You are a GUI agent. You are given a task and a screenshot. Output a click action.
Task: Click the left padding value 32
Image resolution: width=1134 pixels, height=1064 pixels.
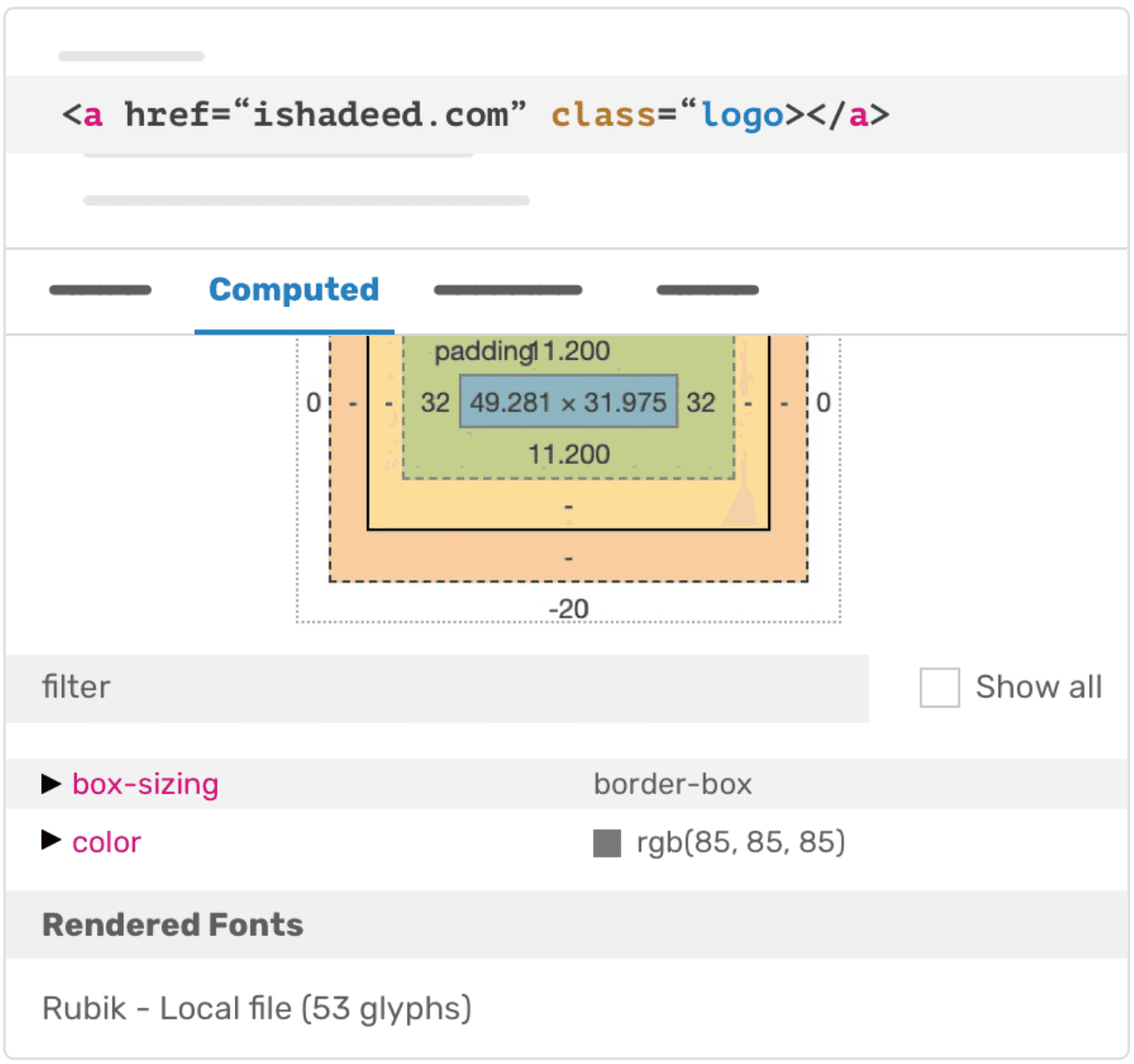tap(434, 402)
